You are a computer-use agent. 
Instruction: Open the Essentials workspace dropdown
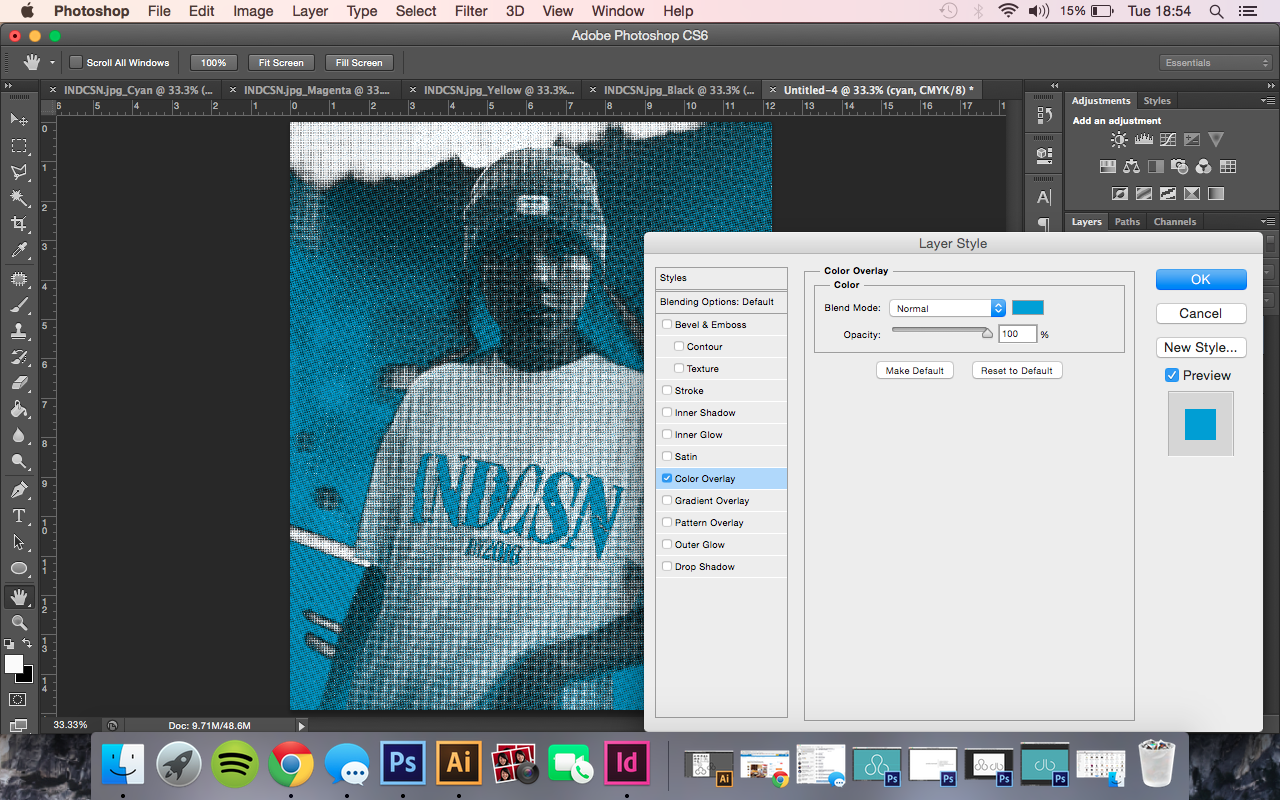coord(1217,62)
